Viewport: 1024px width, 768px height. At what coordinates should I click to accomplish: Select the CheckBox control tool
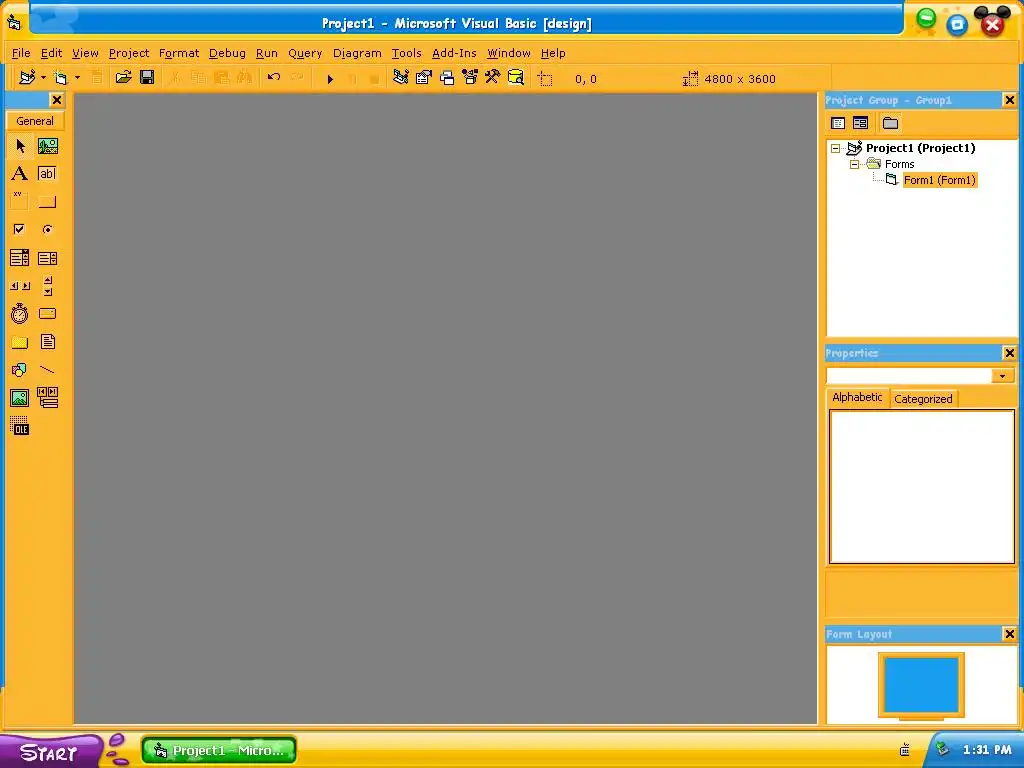click(20, 229)
